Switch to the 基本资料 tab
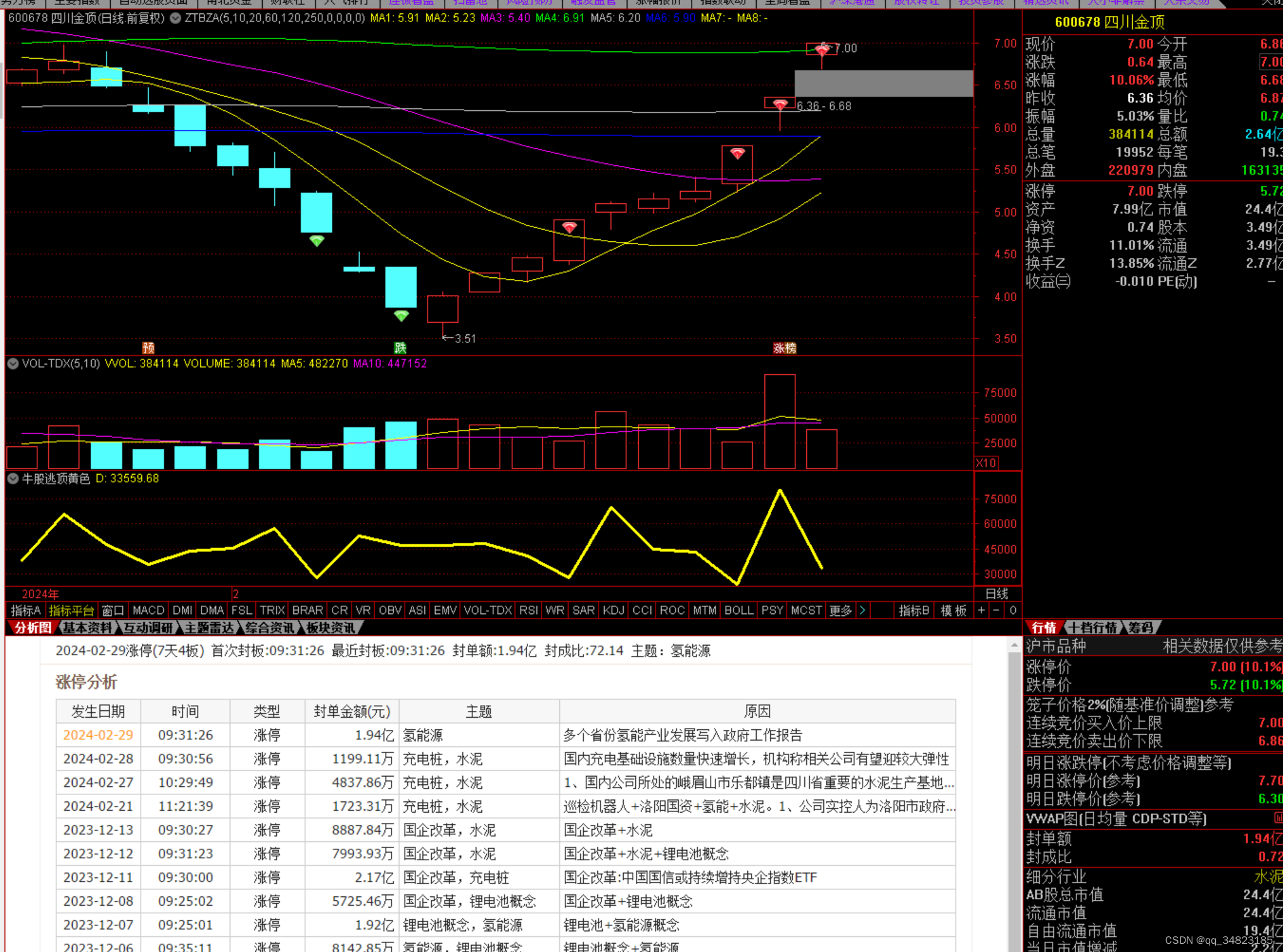 click(x=86, y=627)
